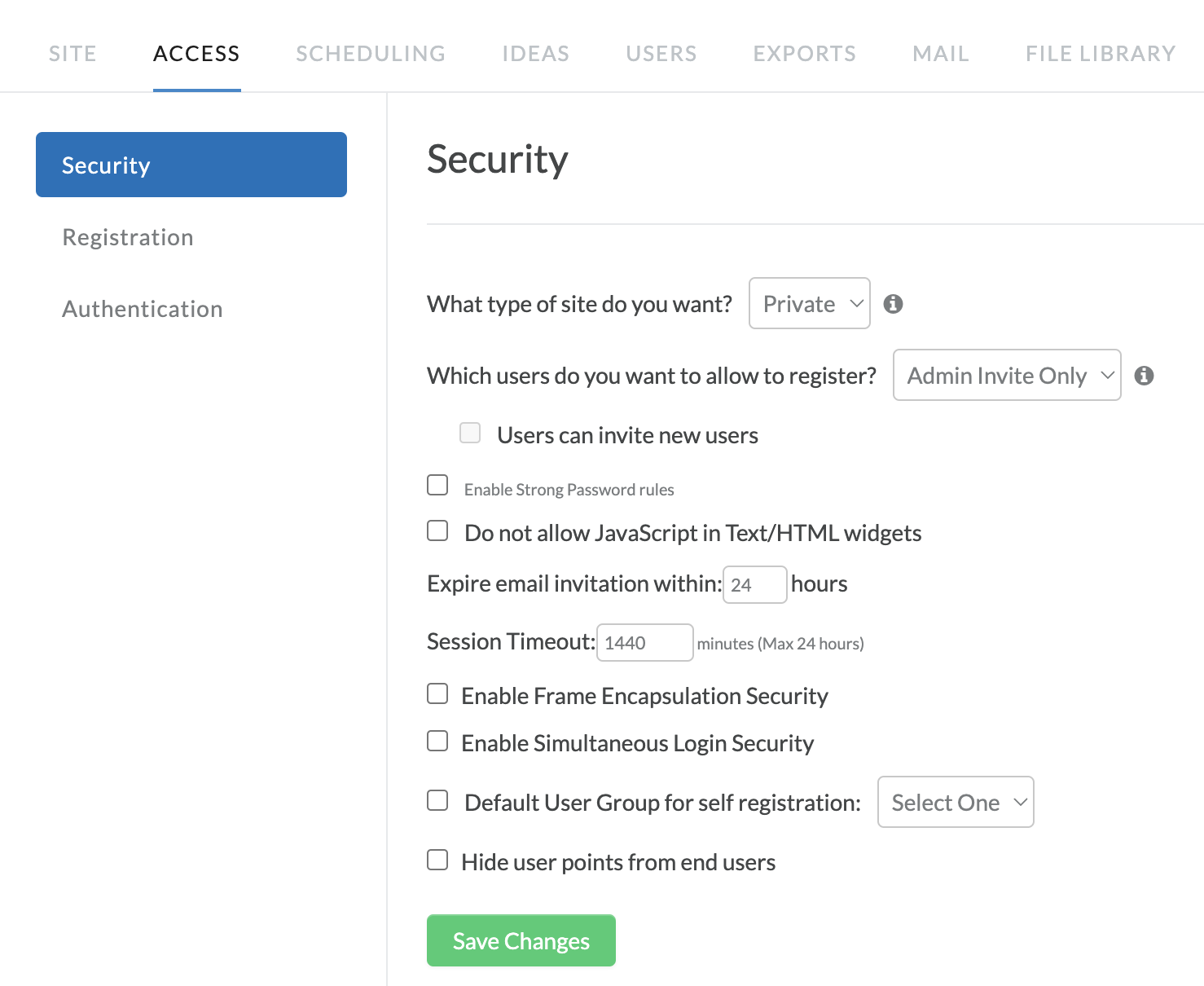Click the 'What type of site do you want?' label
Screen dimensions: 1204x986
coord(579,304)
